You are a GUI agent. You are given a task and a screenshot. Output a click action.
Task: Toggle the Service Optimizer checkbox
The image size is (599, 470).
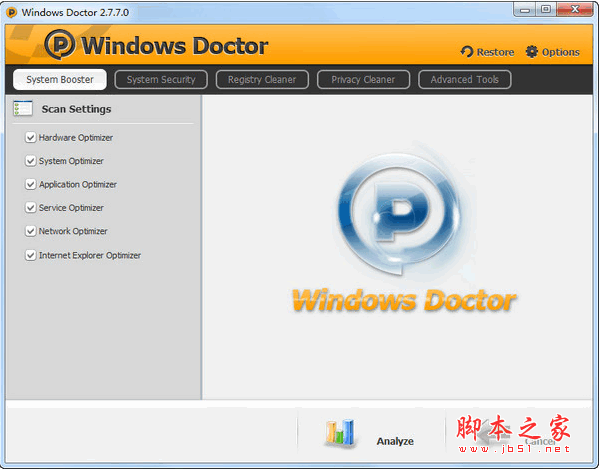click(31, 207)
